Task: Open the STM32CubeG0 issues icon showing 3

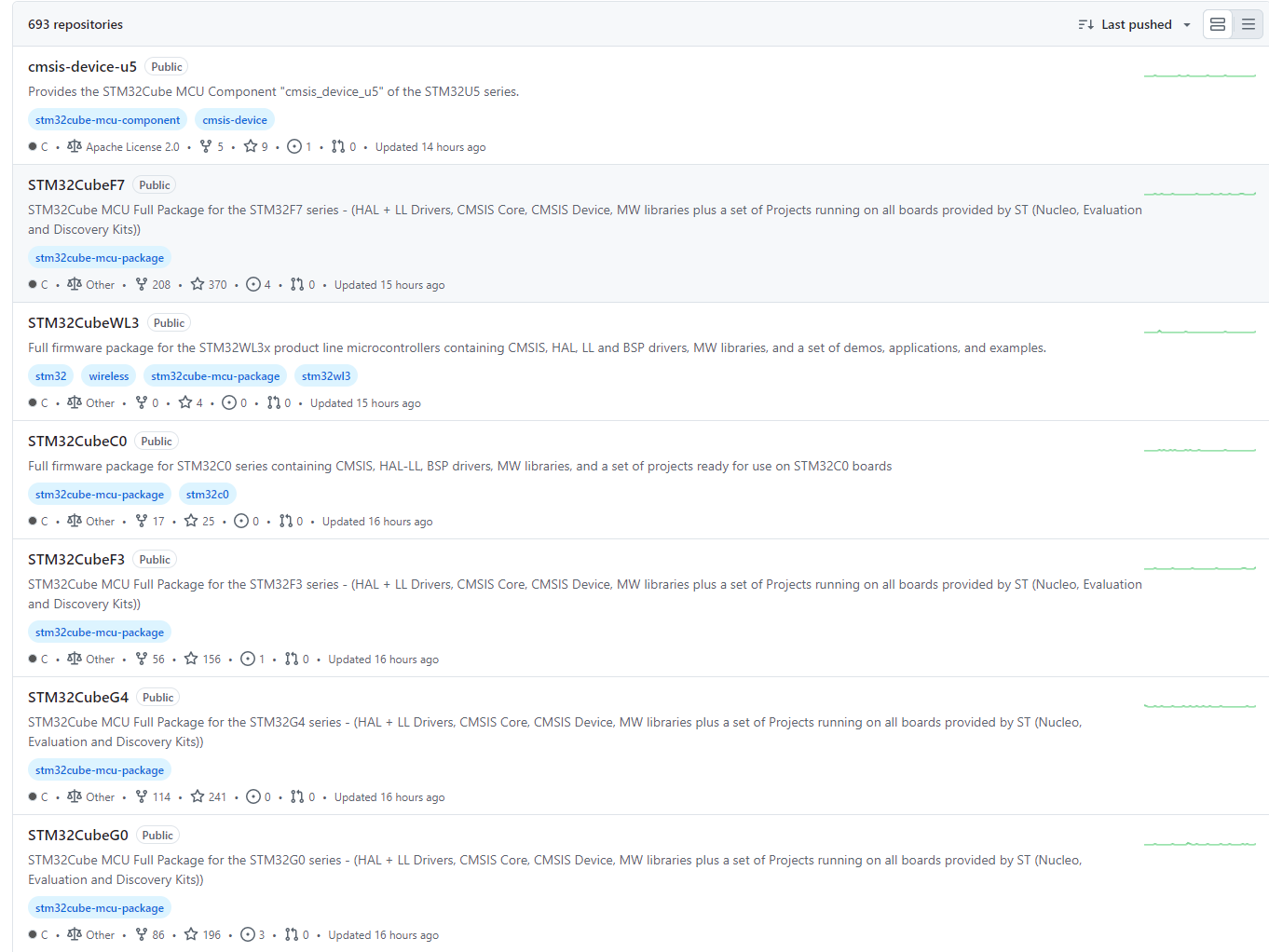Action: tap(248, 934)
